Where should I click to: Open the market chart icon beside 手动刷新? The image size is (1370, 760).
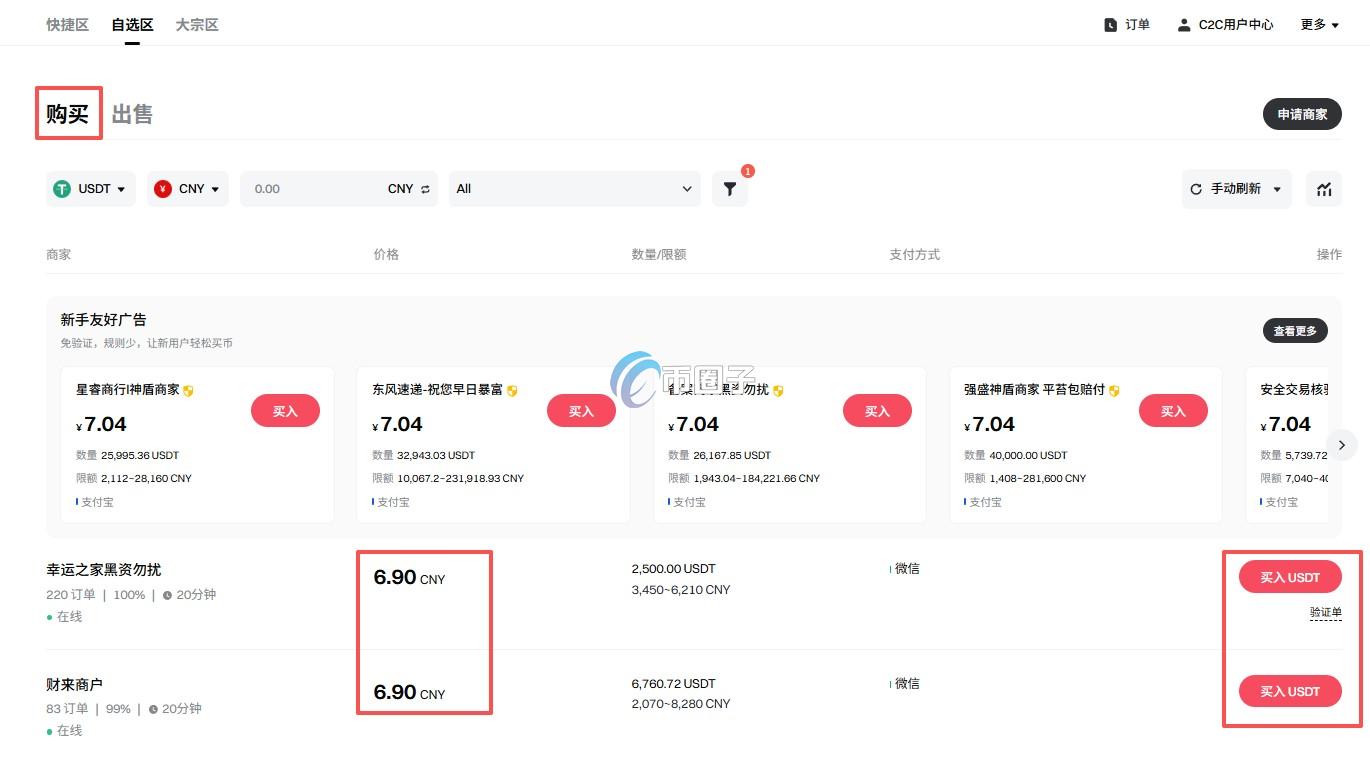click(1323, 188)
